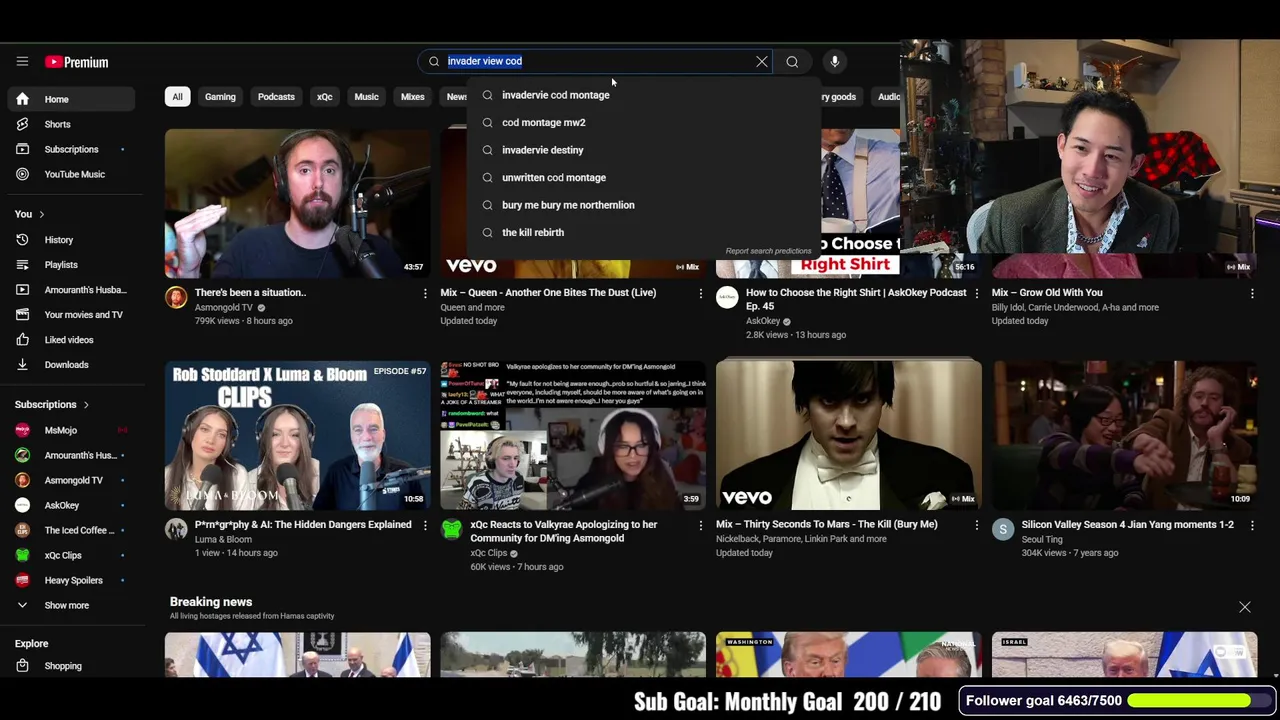
Task: Expand the 'You' section chevron
Action: [41, 214]
